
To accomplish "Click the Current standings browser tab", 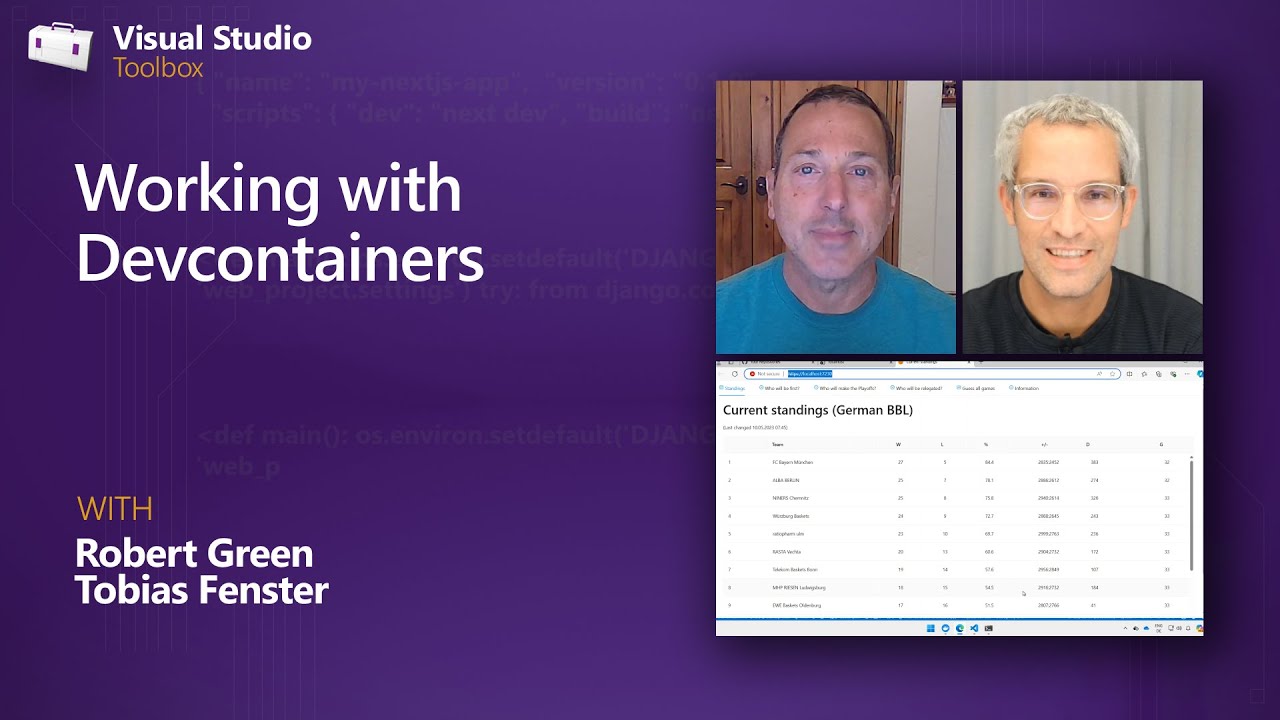I will pos(935,361).
